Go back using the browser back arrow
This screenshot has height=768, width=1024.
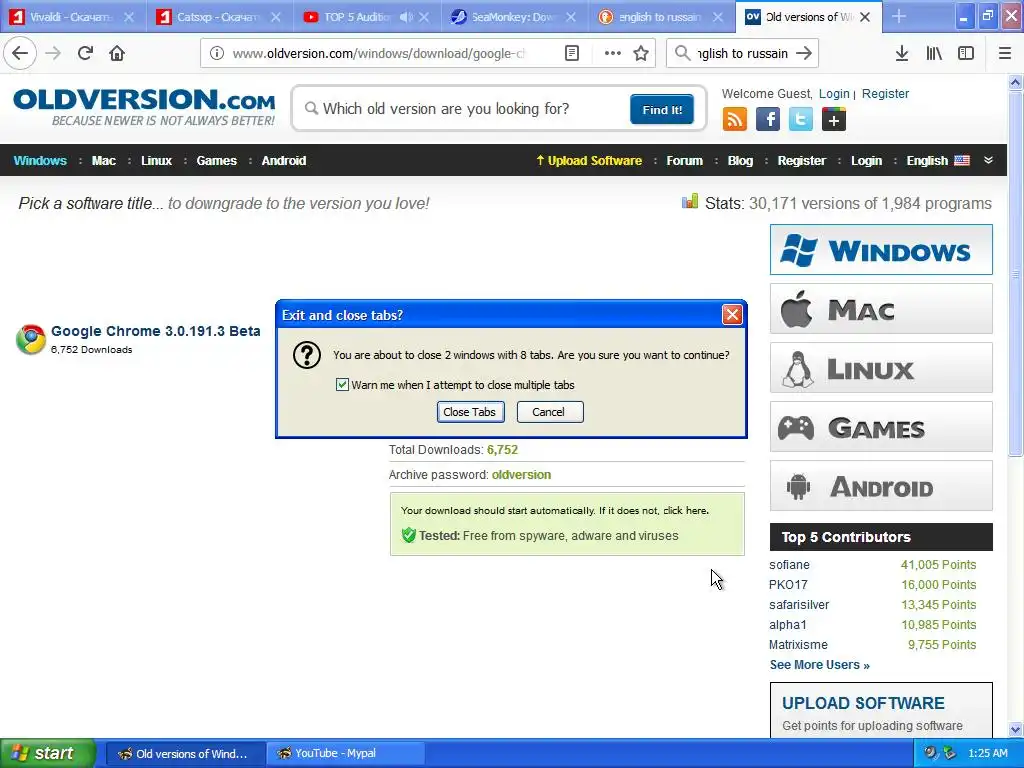tap(20, 54)
